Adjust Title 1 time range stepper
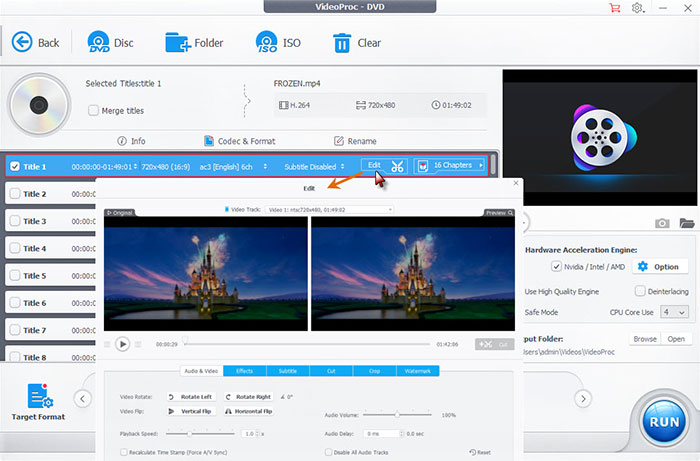Image resolution: width=700 pixels, height=461 pixels. (135, 166)
